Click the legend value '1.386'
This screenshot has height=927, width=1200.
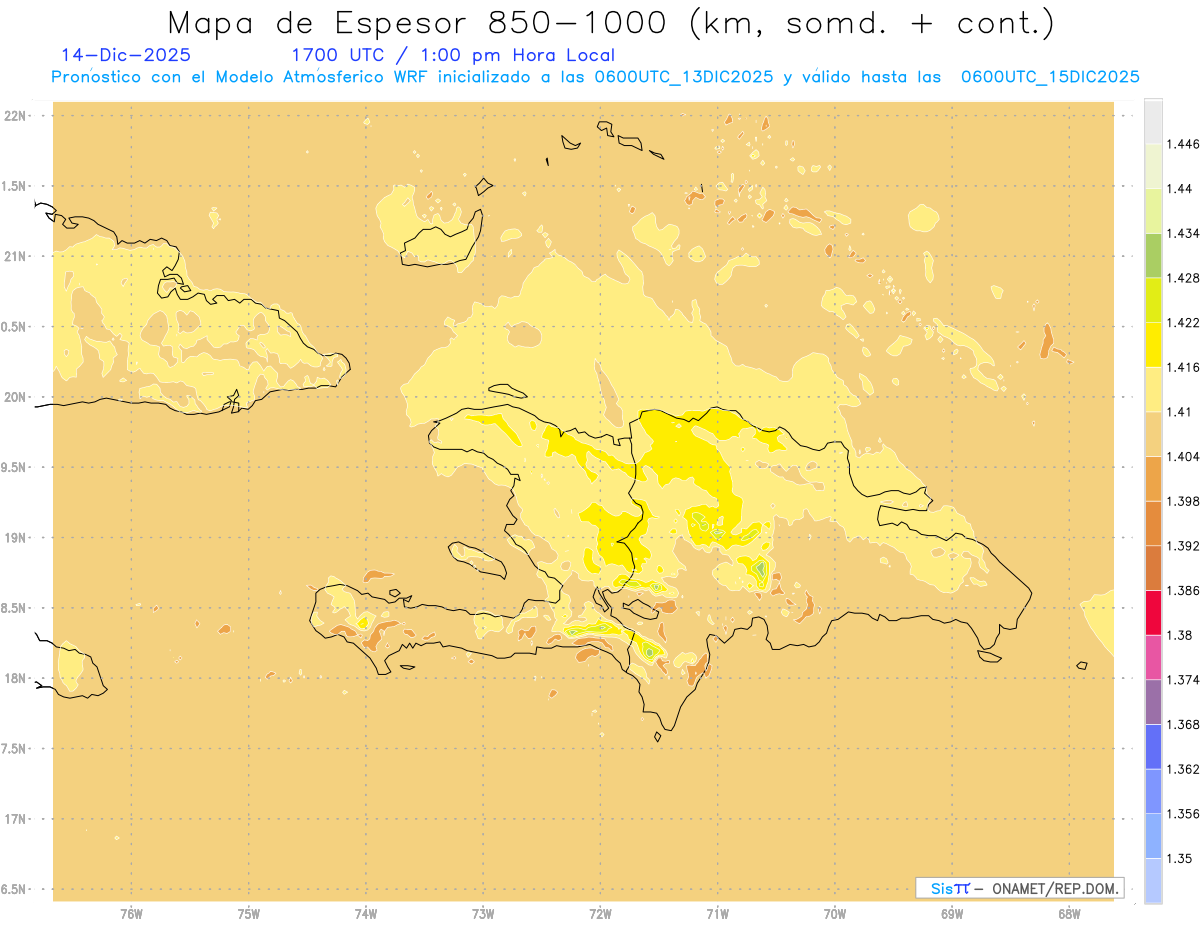click(x=1183, y=590)
